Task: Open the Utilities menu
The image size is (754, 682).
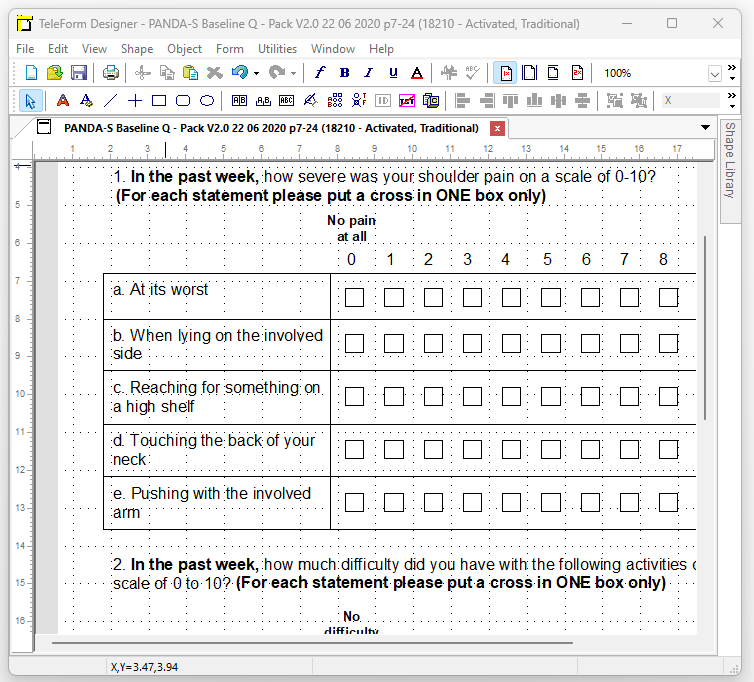Action: (x=277, y=49)
